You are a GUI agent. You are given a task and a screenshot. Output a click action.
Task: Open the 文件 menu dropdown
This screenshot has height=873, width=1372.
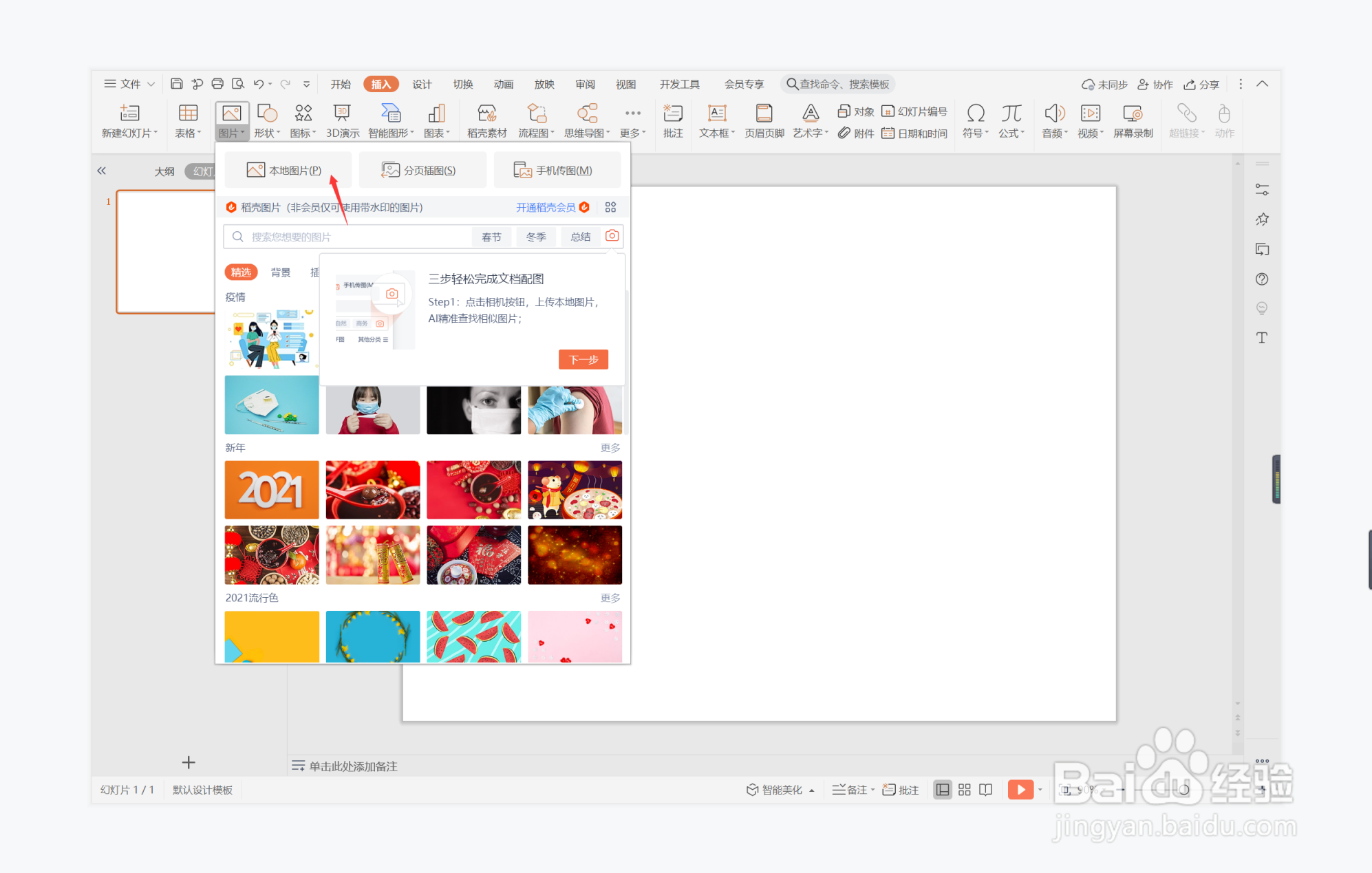pos(129,84)
